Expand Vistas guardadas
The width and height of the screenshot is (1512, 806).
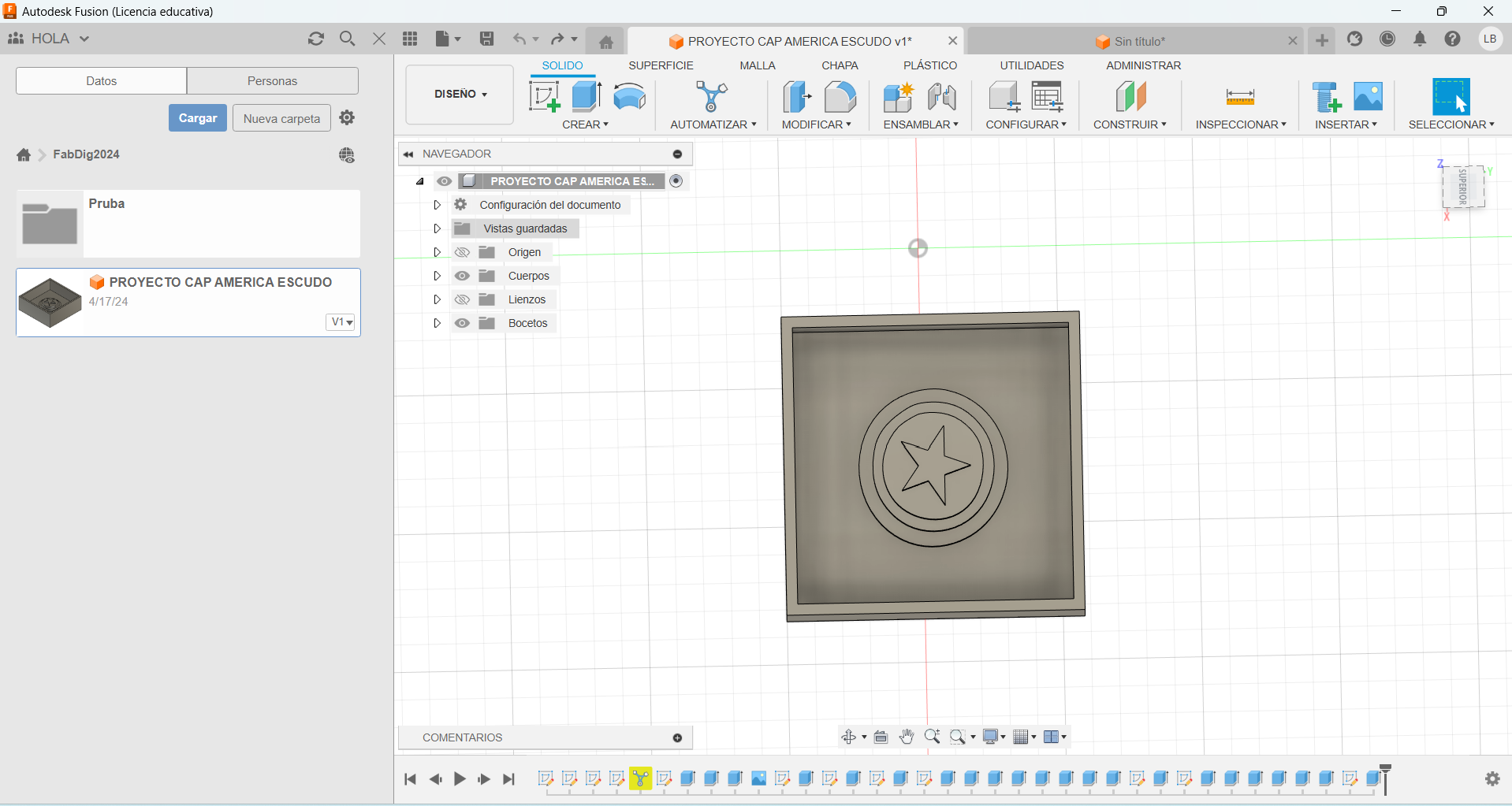pyautogui.click(x=437, y=228)
